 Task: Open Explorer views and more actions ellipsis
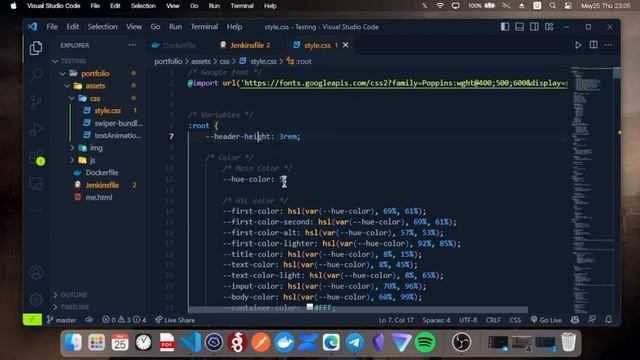coord(132,45)
